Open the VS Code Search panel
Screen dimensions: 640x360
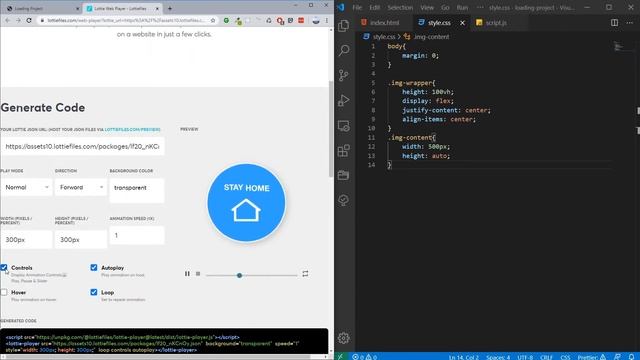coord(344,50)
